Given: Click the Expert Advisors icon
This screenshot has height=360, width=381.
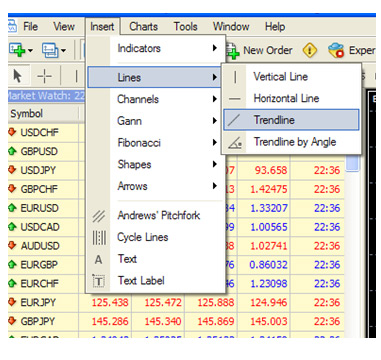Looking at the screenshot, I should click(336, 51).
